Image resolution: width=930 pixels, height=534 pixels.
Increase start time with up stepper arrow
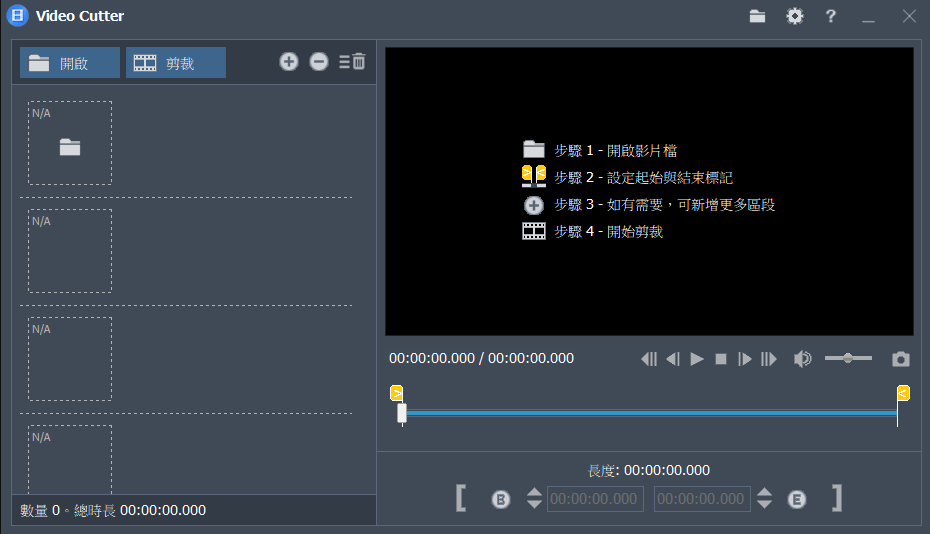tap(534, 492)
